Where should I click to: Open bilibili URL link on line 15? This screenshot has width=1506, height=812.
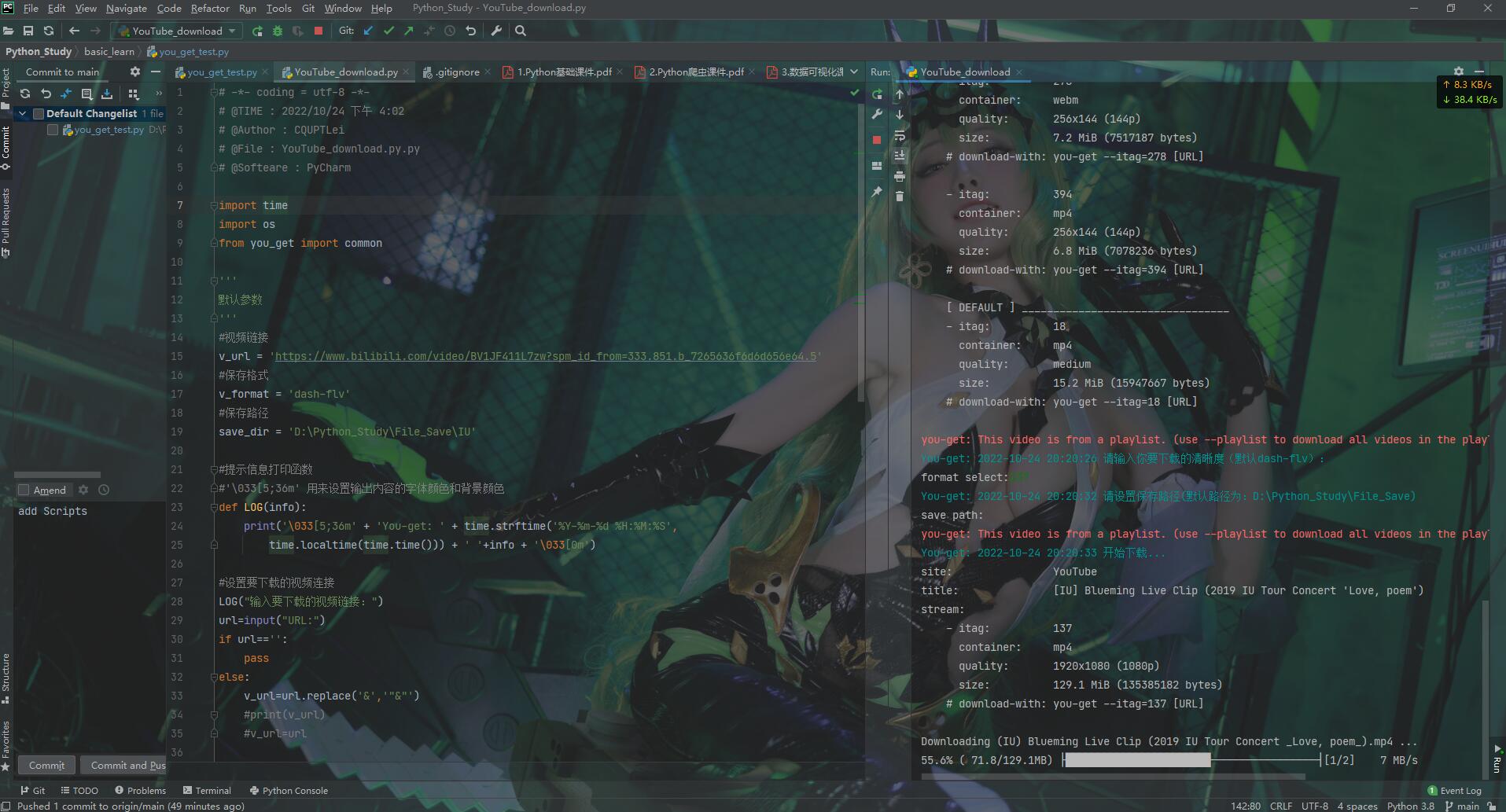pyautogui.click(x=545, y=356)
